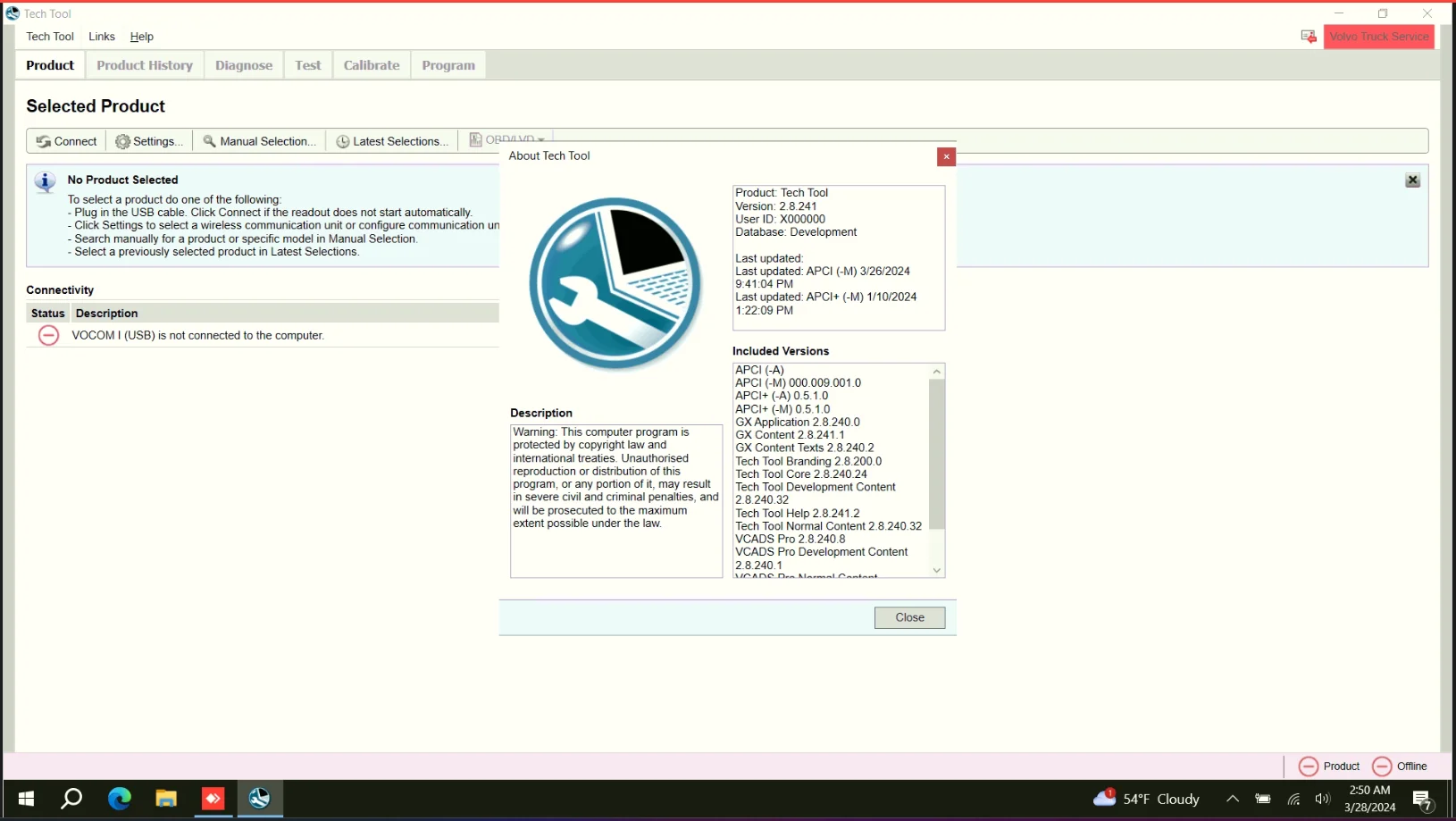1456x821 pixels.
Task: Launch the Tech Tool taskbar icon
Action: tap(258, 798)
